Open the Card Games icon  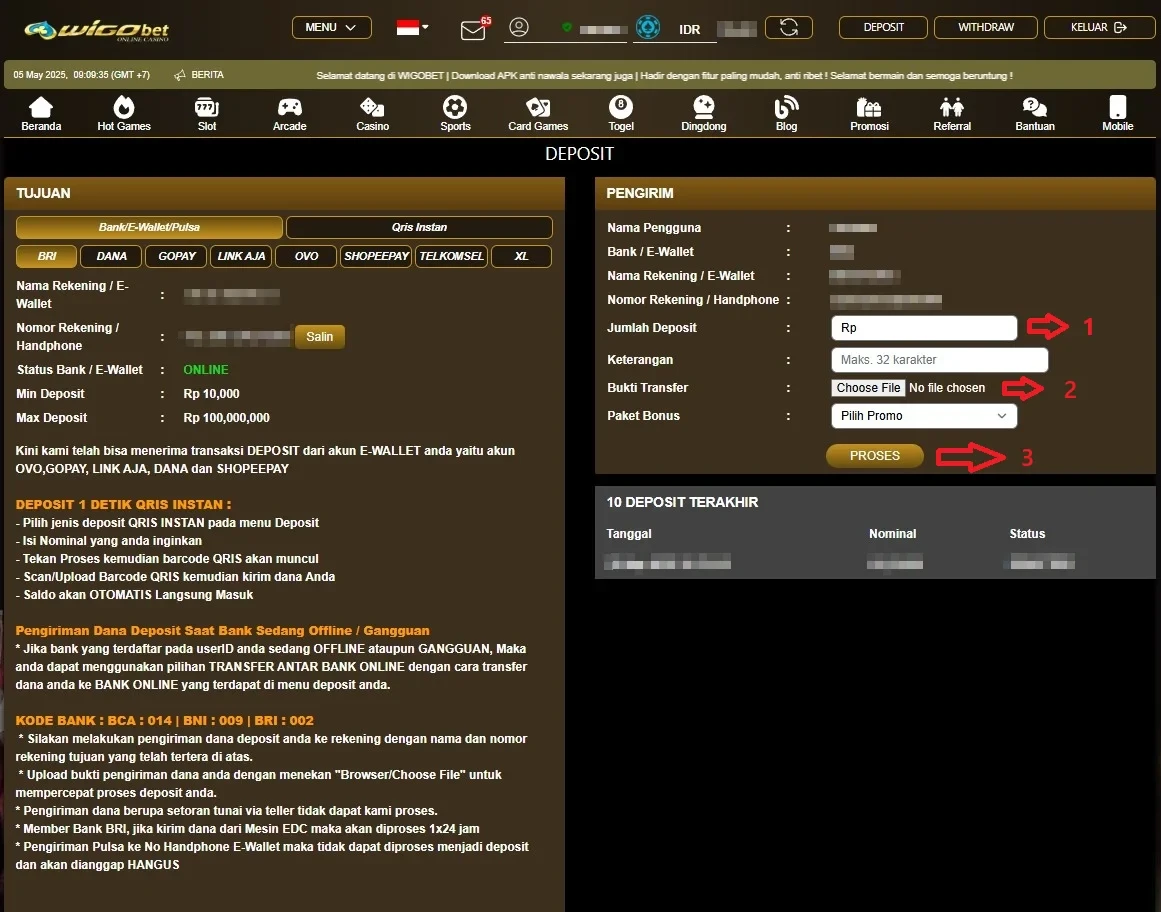pos(538,107)
